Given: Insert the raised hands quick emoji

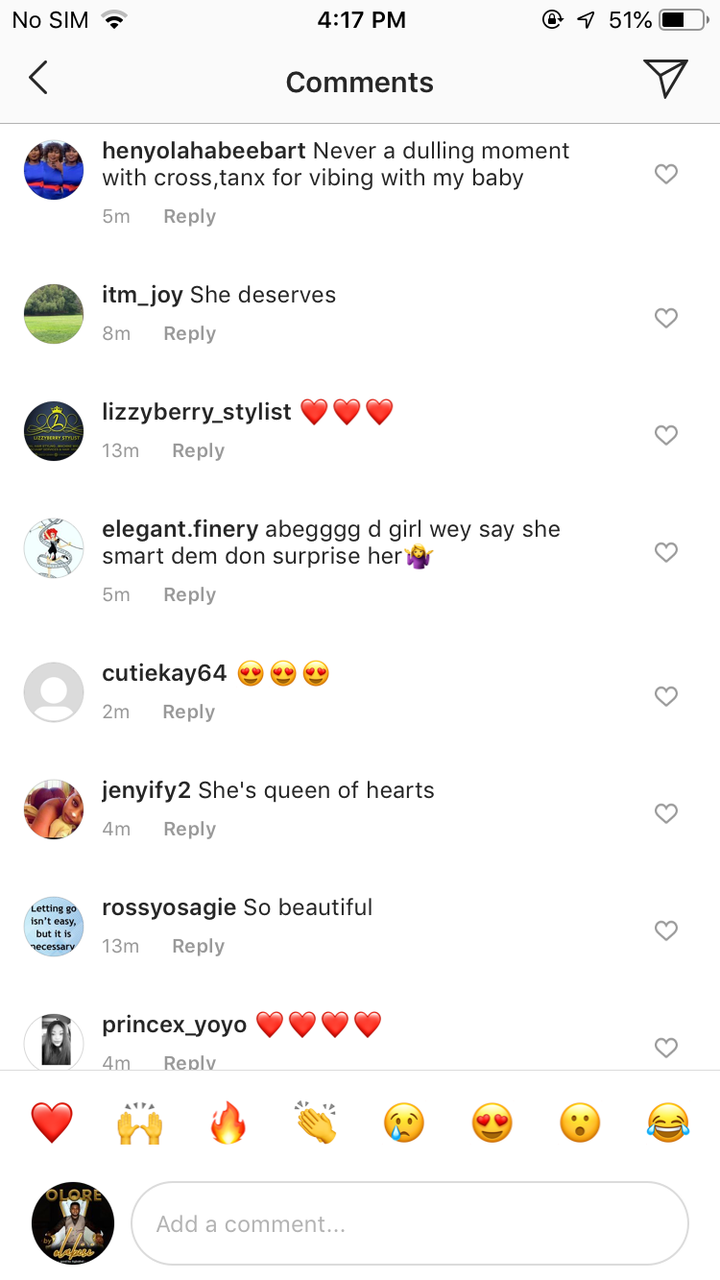Looking at the screenshot, I should click(140, 1122).
